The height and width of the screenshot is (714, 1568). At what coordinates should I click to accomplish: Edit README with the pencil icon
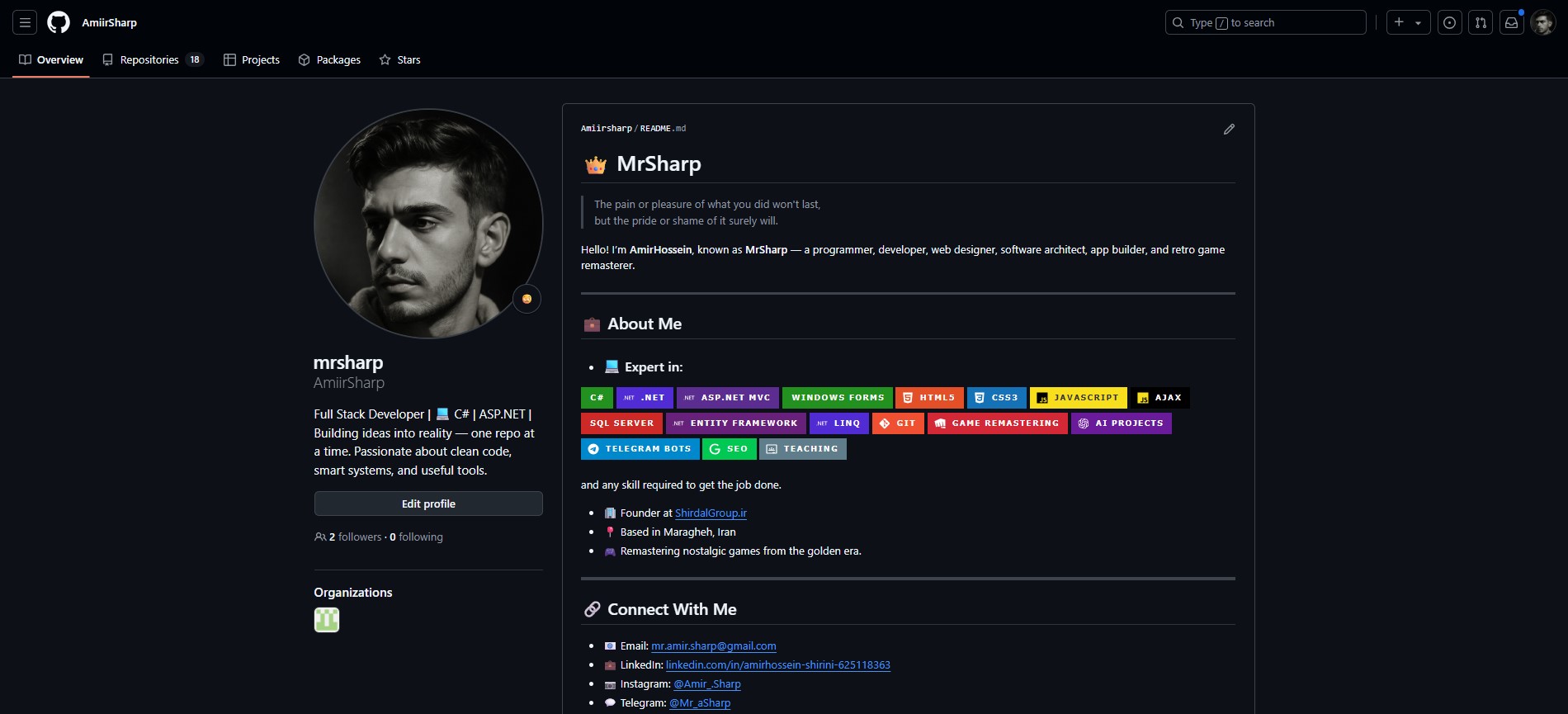click(x=1229, y=129)
